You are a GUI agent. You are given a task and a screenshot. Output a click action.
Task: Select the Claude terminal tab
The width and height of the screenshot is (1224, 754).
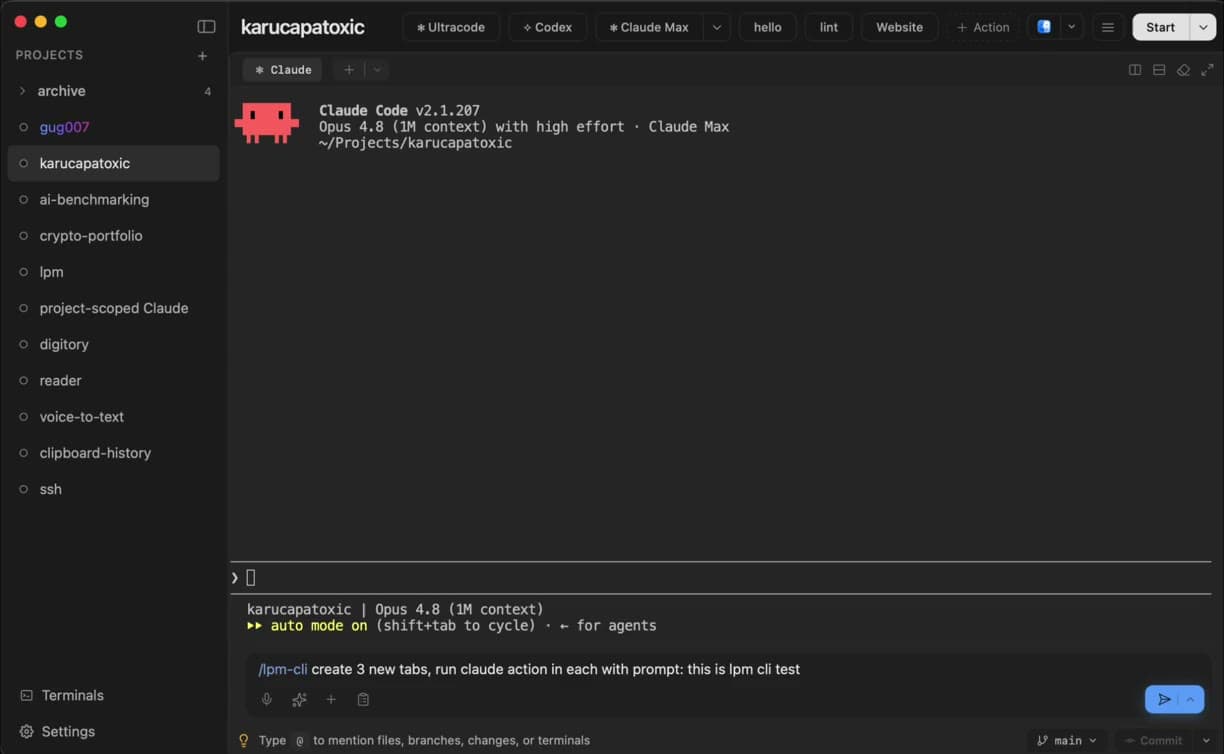(283, 70)
